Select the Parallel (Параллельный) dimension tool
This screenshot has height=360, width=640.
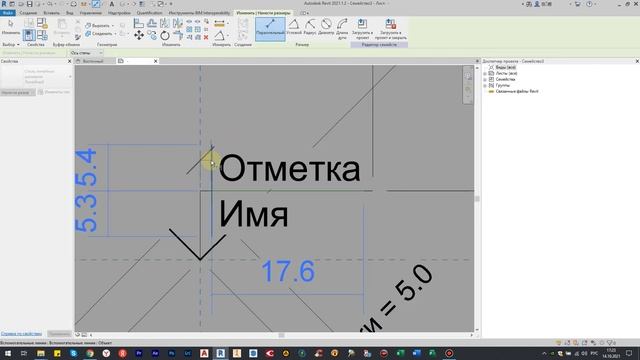pos(270,29)
